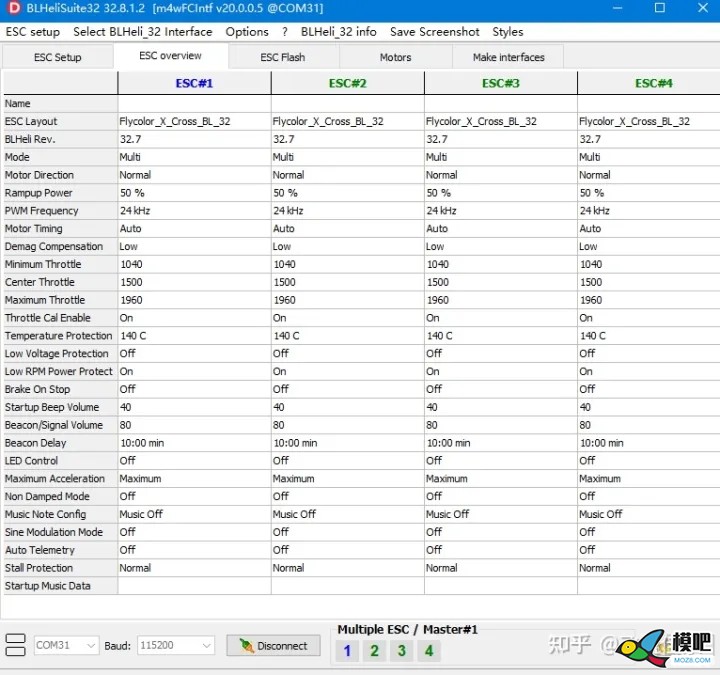
Task: Open Select BLHeli_32 Interface menu
Action: [x=143, y=32]
